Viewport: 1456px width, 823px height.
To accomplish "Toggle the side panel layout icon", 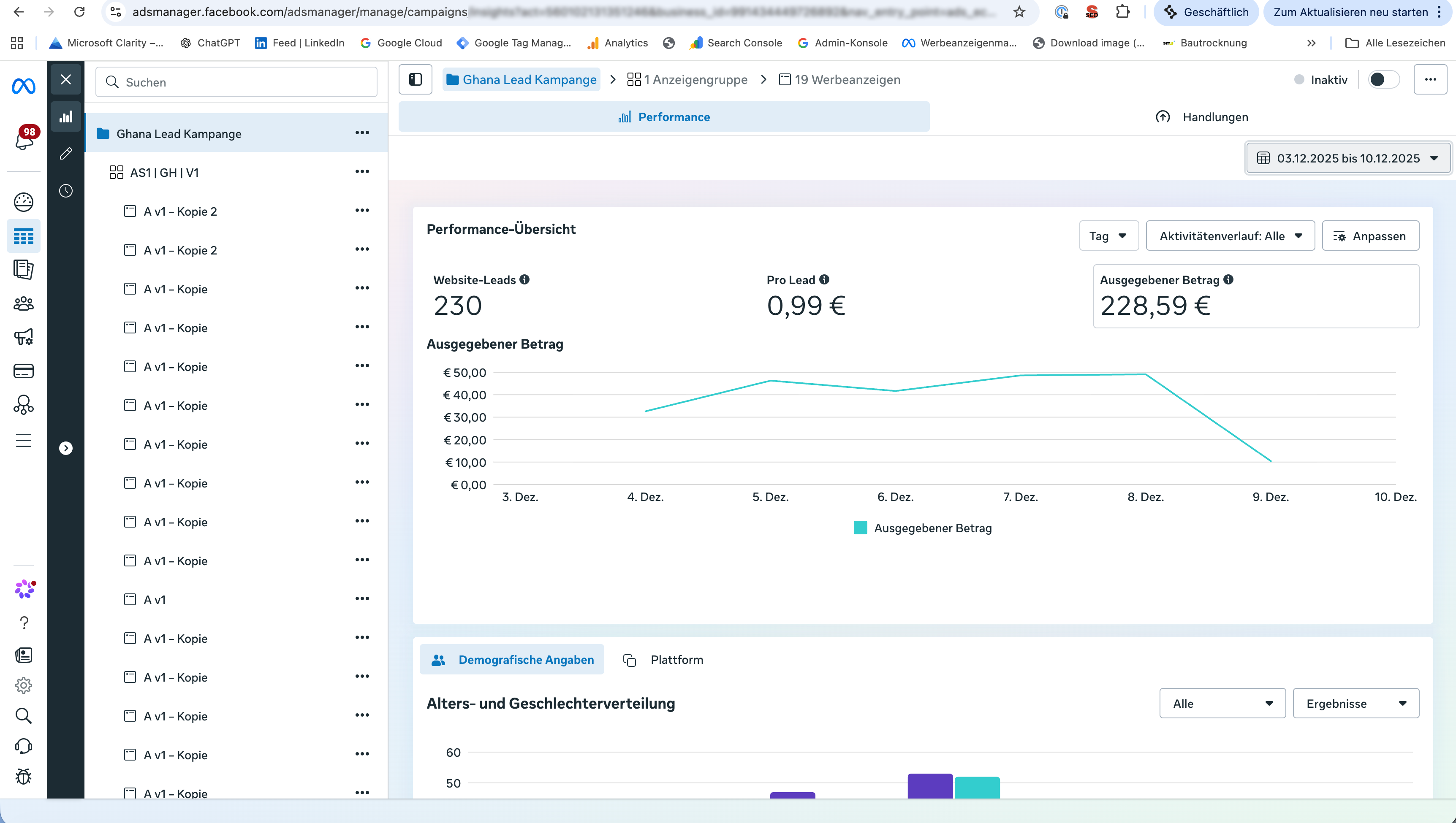I will pos(415,80).
